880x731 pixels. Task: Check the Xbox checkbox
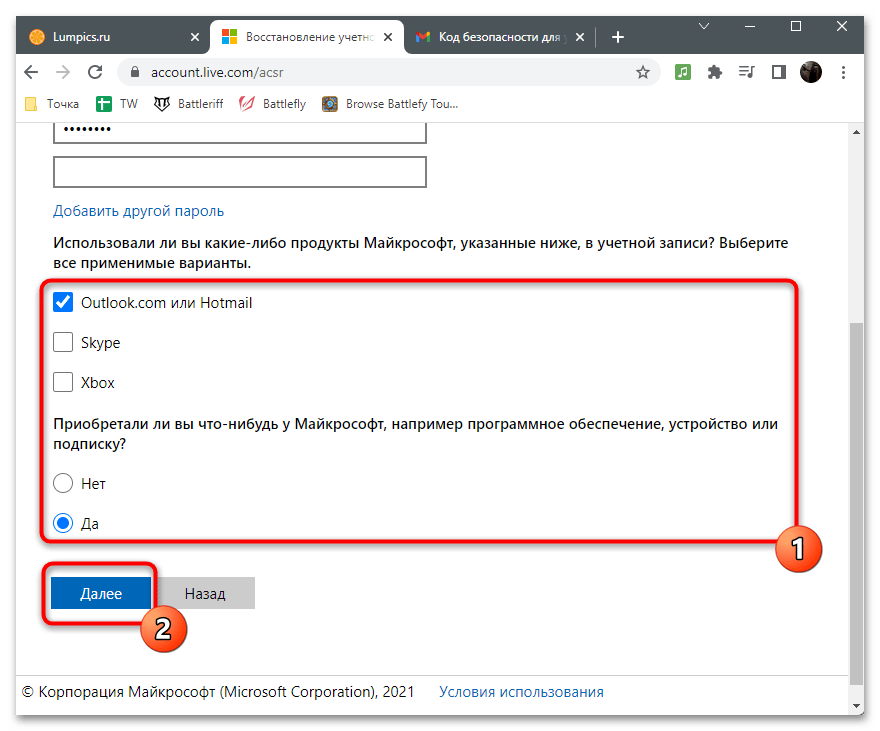tap(63, 382)
